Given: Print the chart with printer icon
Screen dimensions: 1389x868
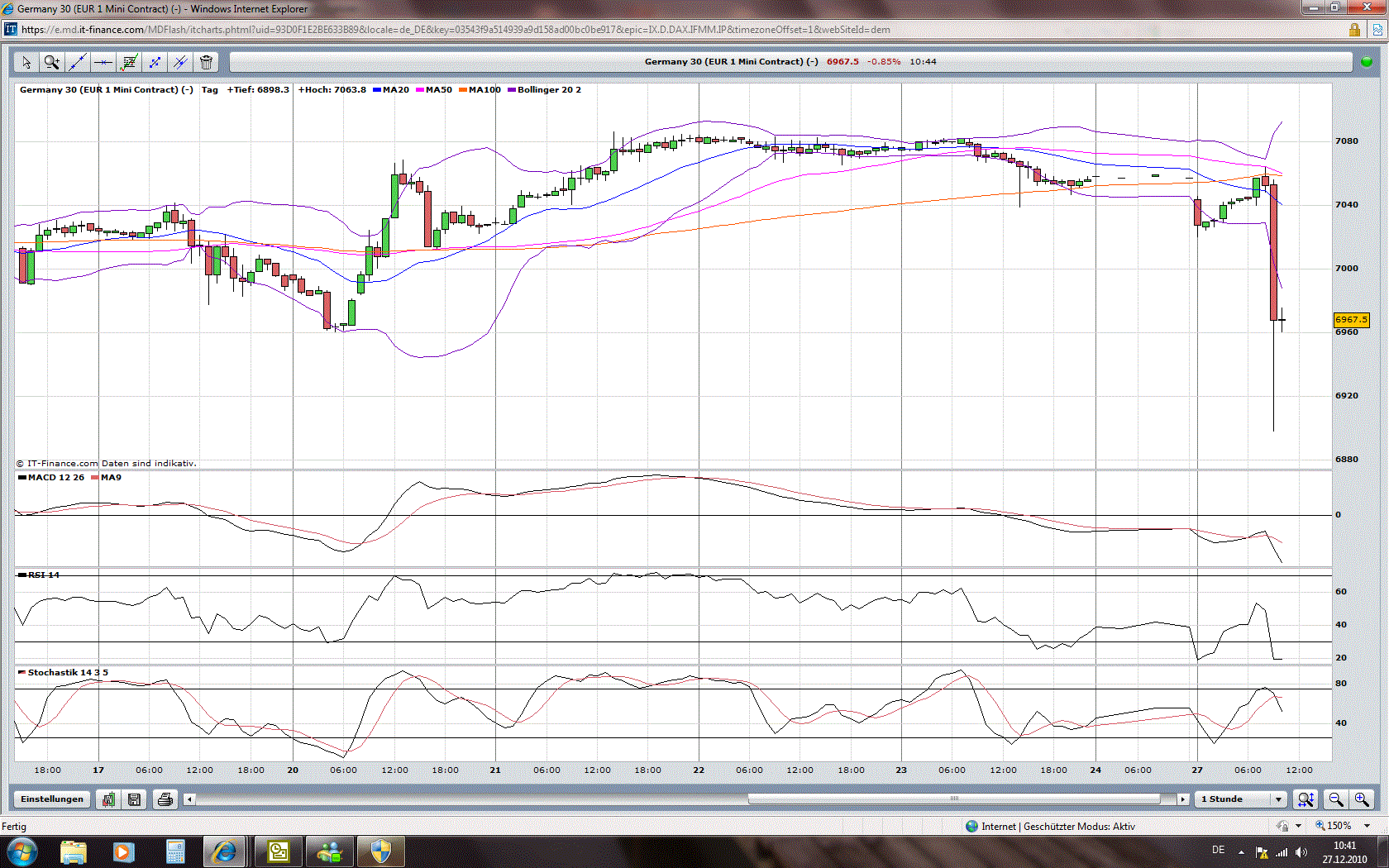Looking at the screenshot, I should pyautogui.click(x=165, y=799).
